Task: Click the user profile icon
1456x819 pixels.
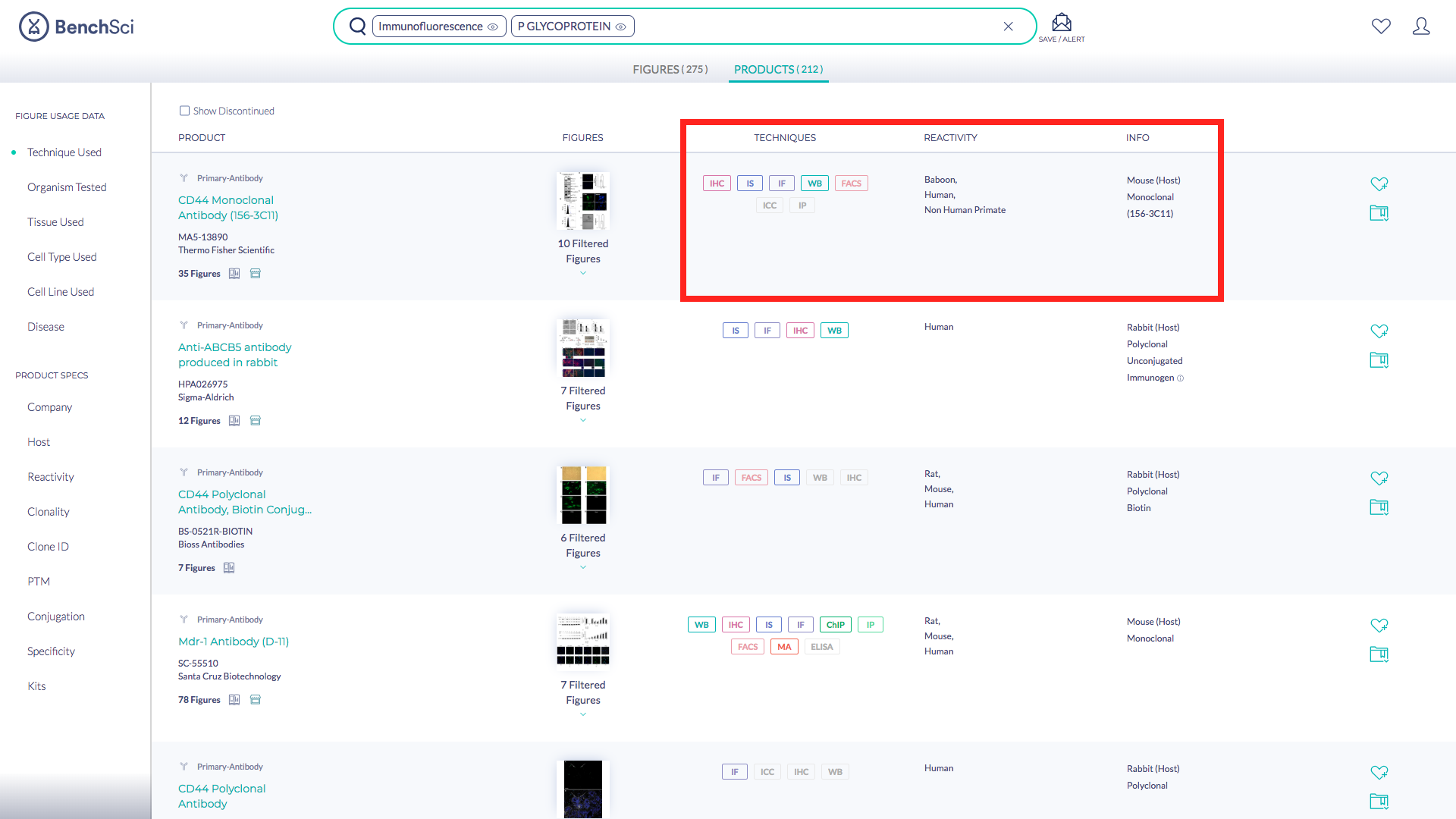Action: click(x=1421, y=26)
